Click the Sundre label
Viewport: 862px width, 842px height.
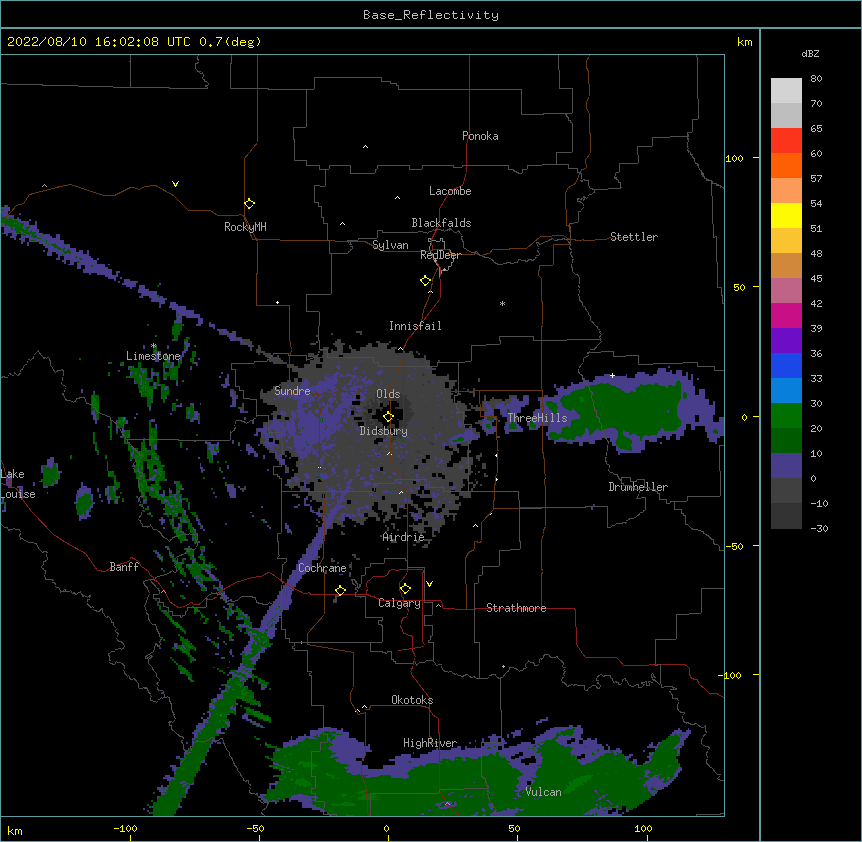pyautogui.click(x=292, y=391)
